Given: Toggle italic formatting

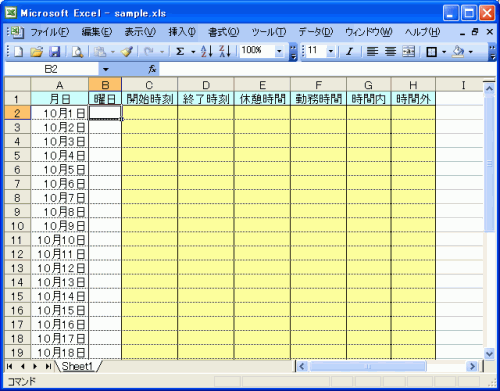Looking at the screenshot, I should coord(349,52).
